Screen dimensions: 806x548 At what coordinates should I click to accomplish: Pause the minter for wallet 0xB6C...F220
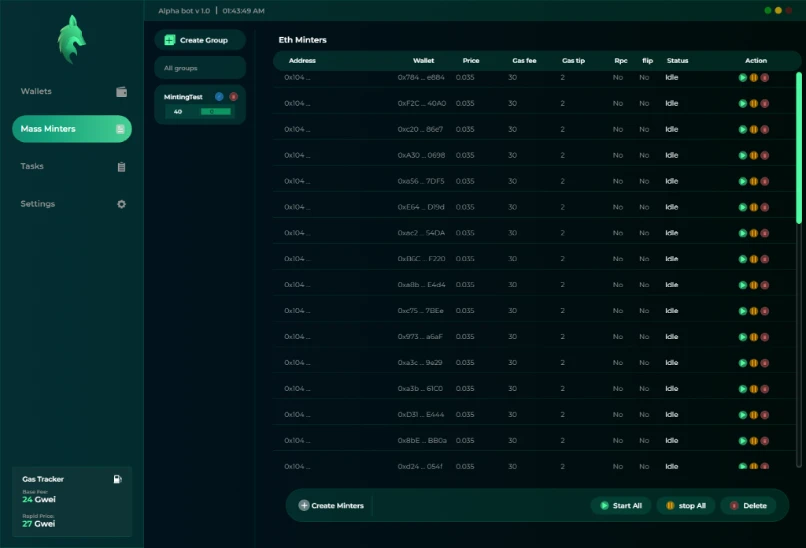click(754, 259)
